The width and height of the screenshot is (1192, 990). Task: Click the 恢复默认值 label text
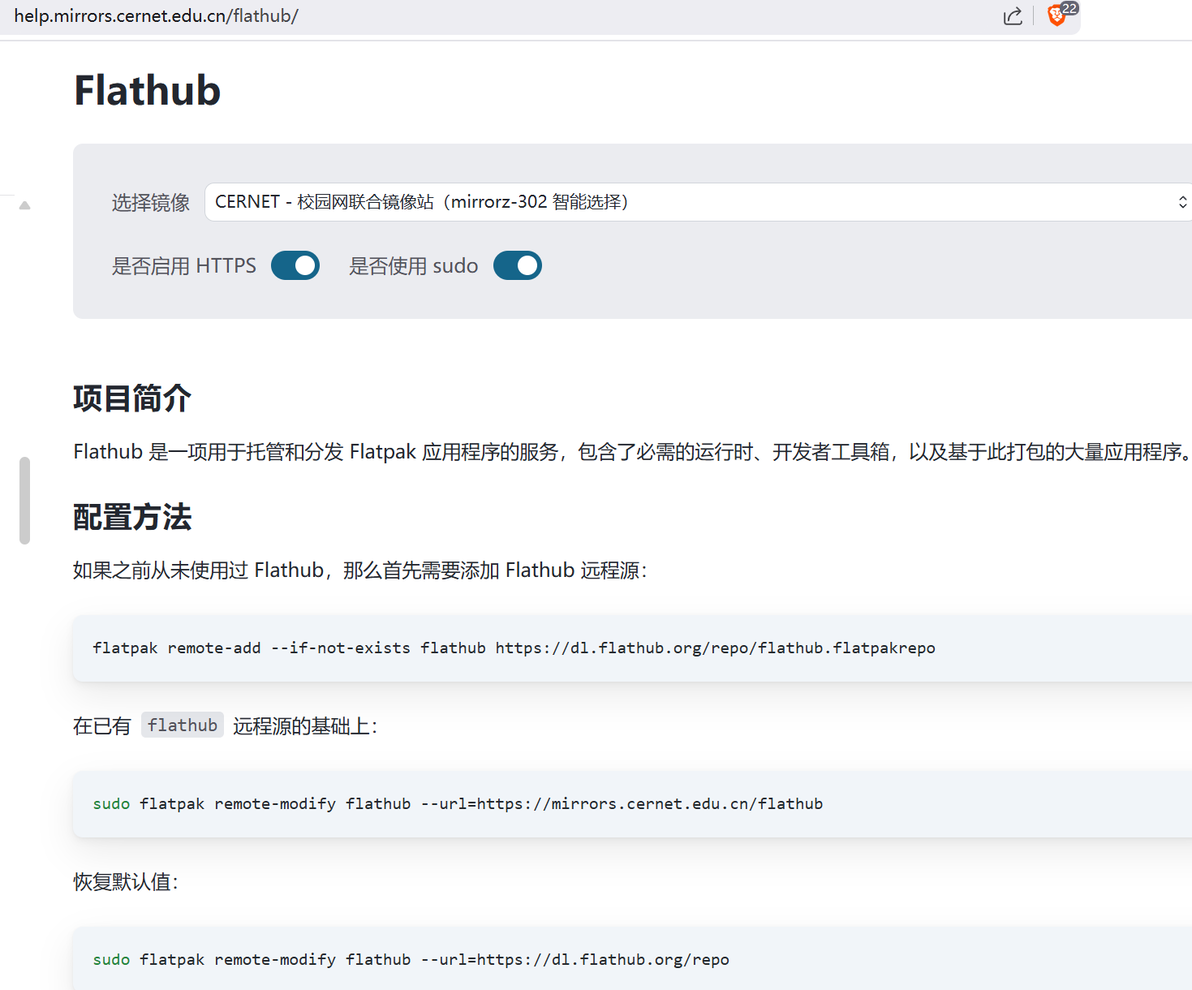(x=125, y=882)
